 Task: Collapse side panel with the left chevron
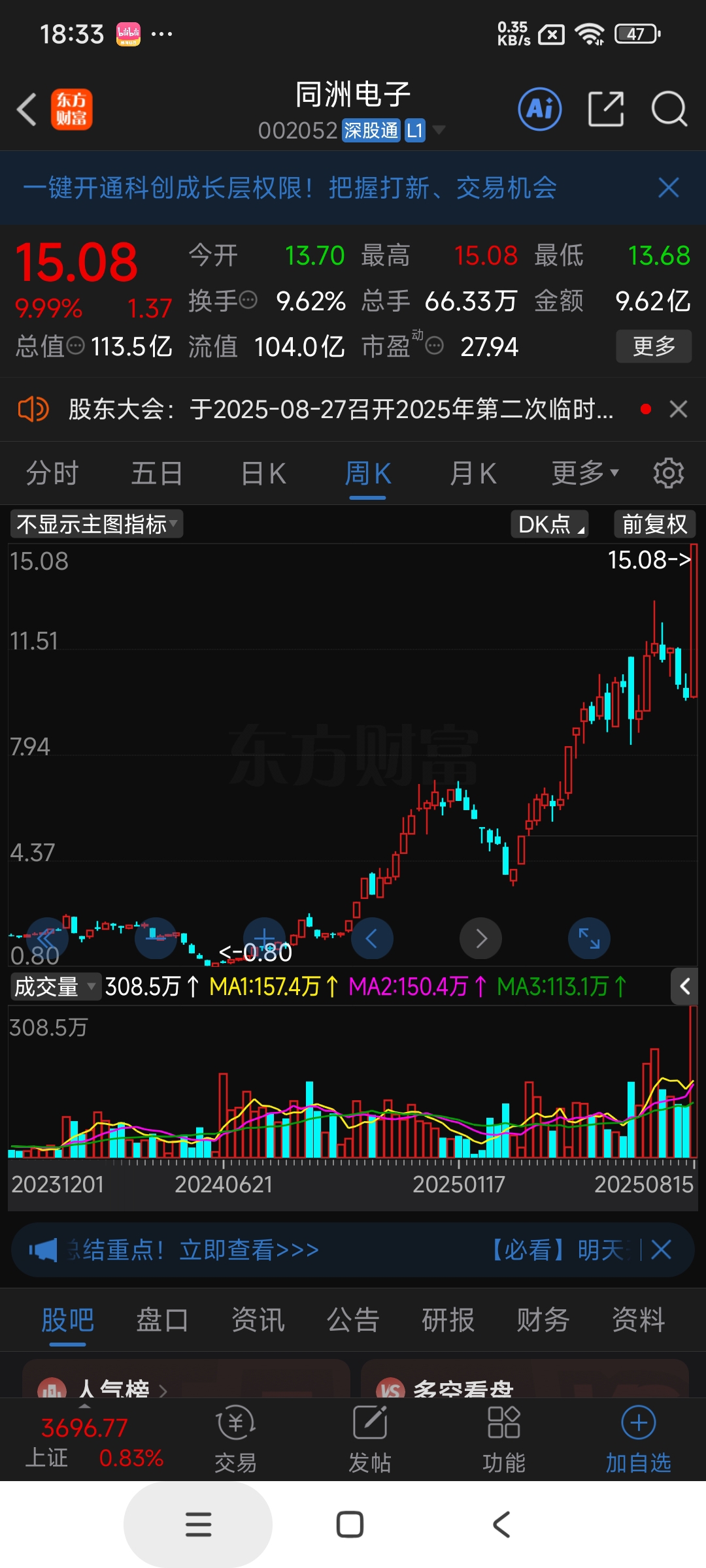point(684,987)
